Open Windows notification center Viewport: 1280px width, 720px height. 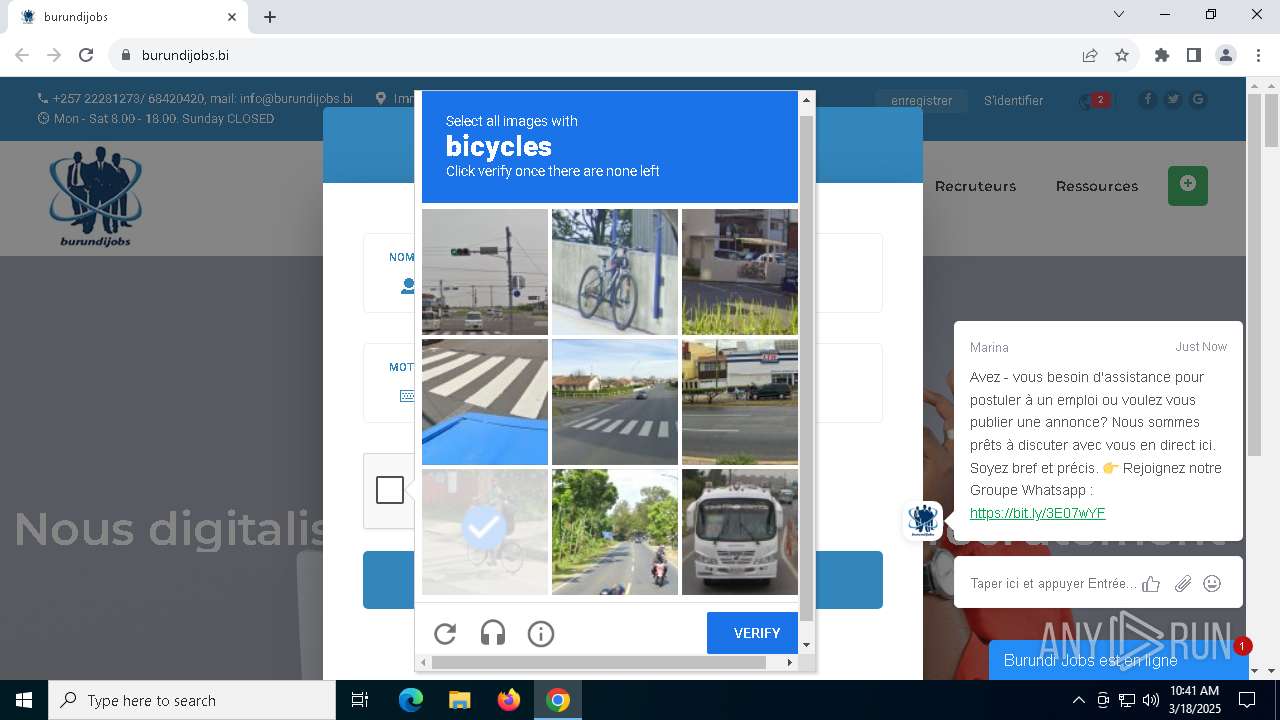(x=1247, y=700)
